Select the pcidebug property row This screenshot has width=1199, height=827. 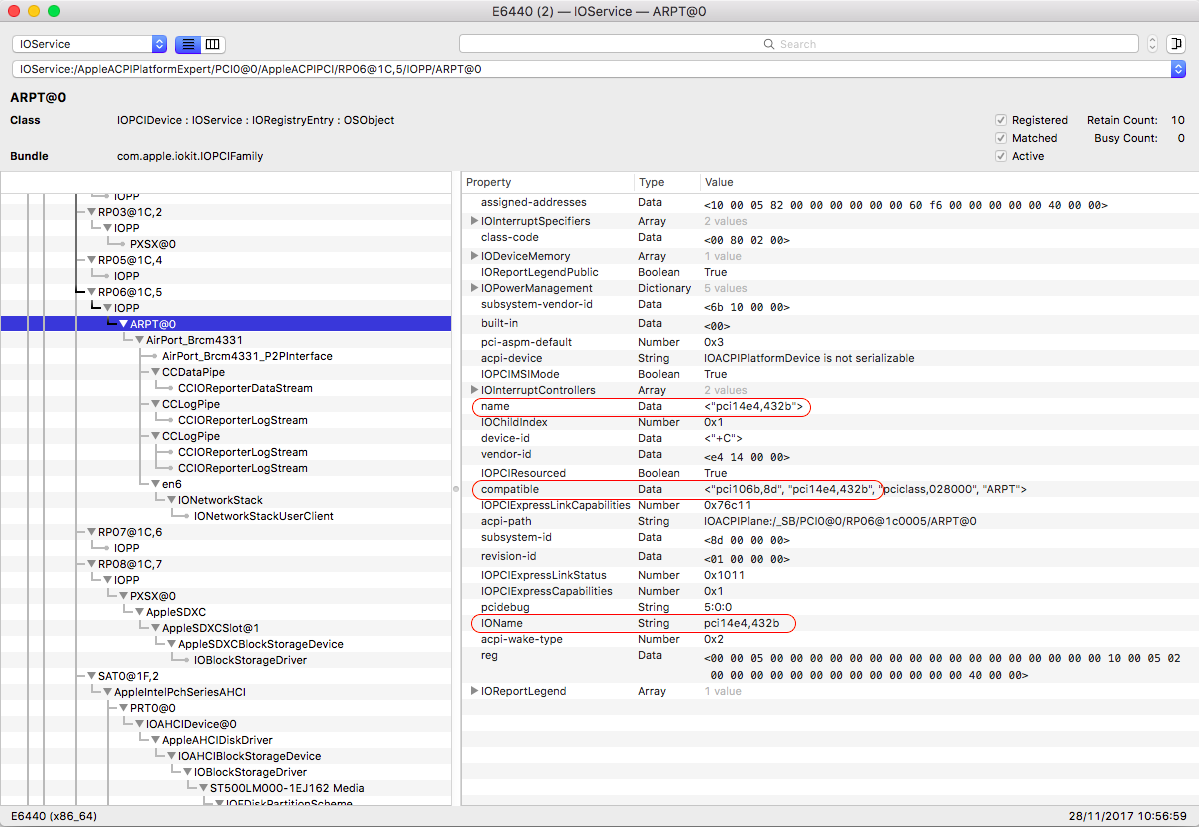click(x=830, y=607)
